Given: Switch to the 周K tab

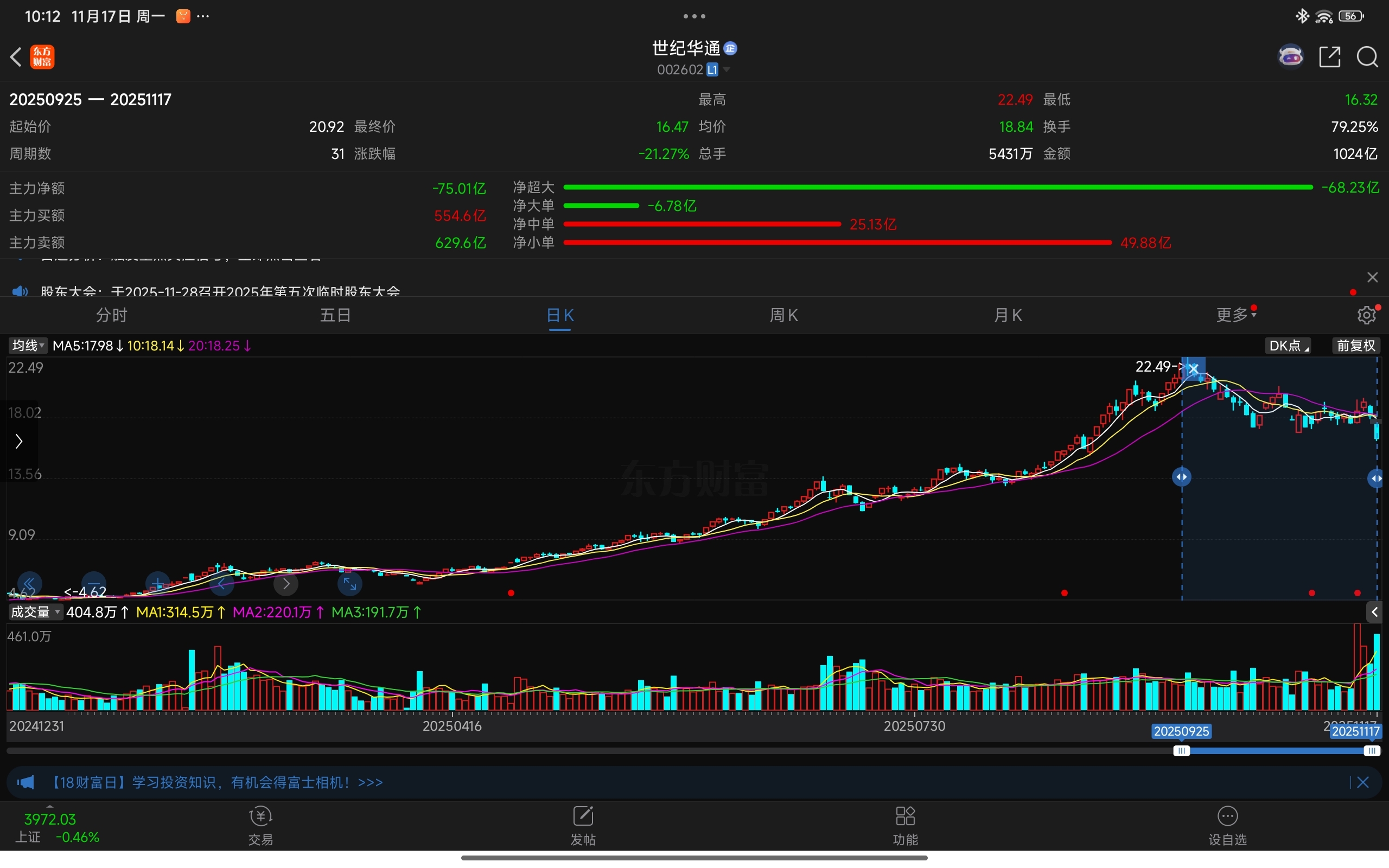Looking at the screenshot, I should coord(783,315).
